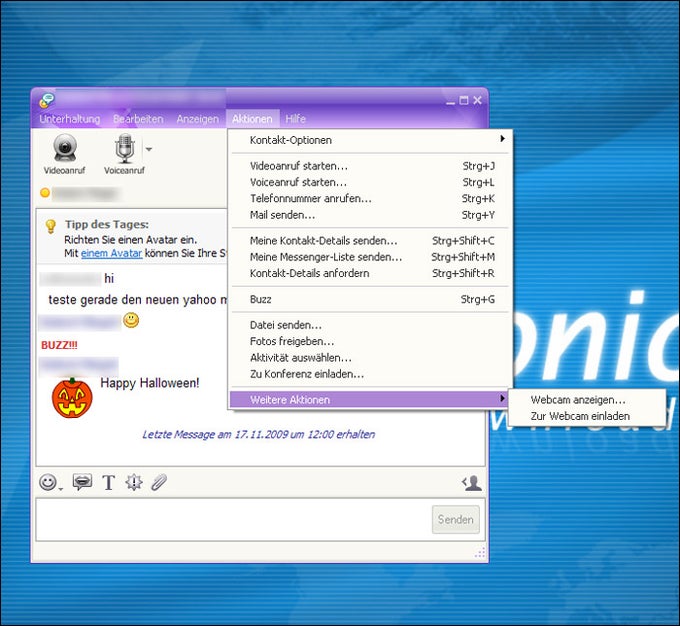Viewport: 680px width, 626px height.
Task: Select Mail senden… entry
Action: [370, 215]
